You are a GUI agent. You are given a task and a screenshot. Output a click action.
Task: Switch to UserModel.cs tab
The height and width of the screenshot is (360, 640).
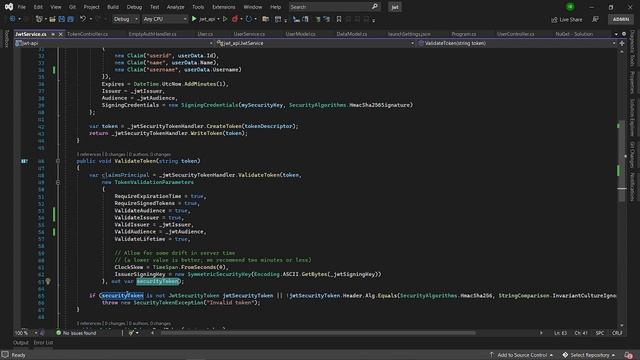pyautogui.click(x=300, y=34)
